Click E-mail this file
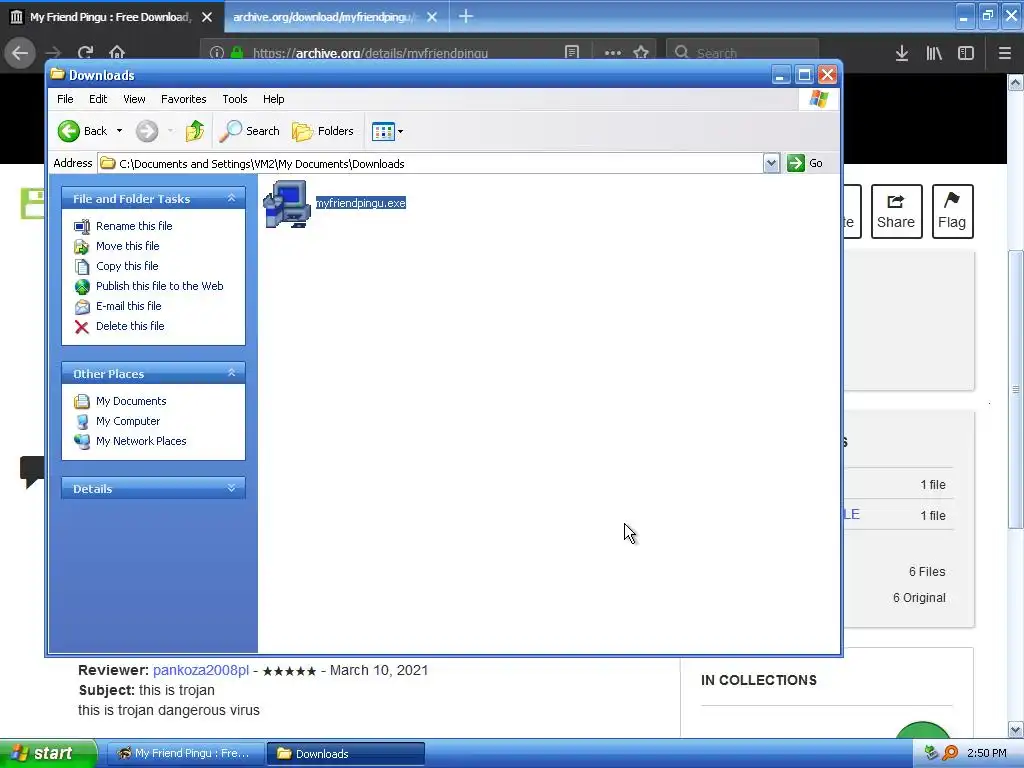Screen dimensions: 1024x768 point(128,306)
